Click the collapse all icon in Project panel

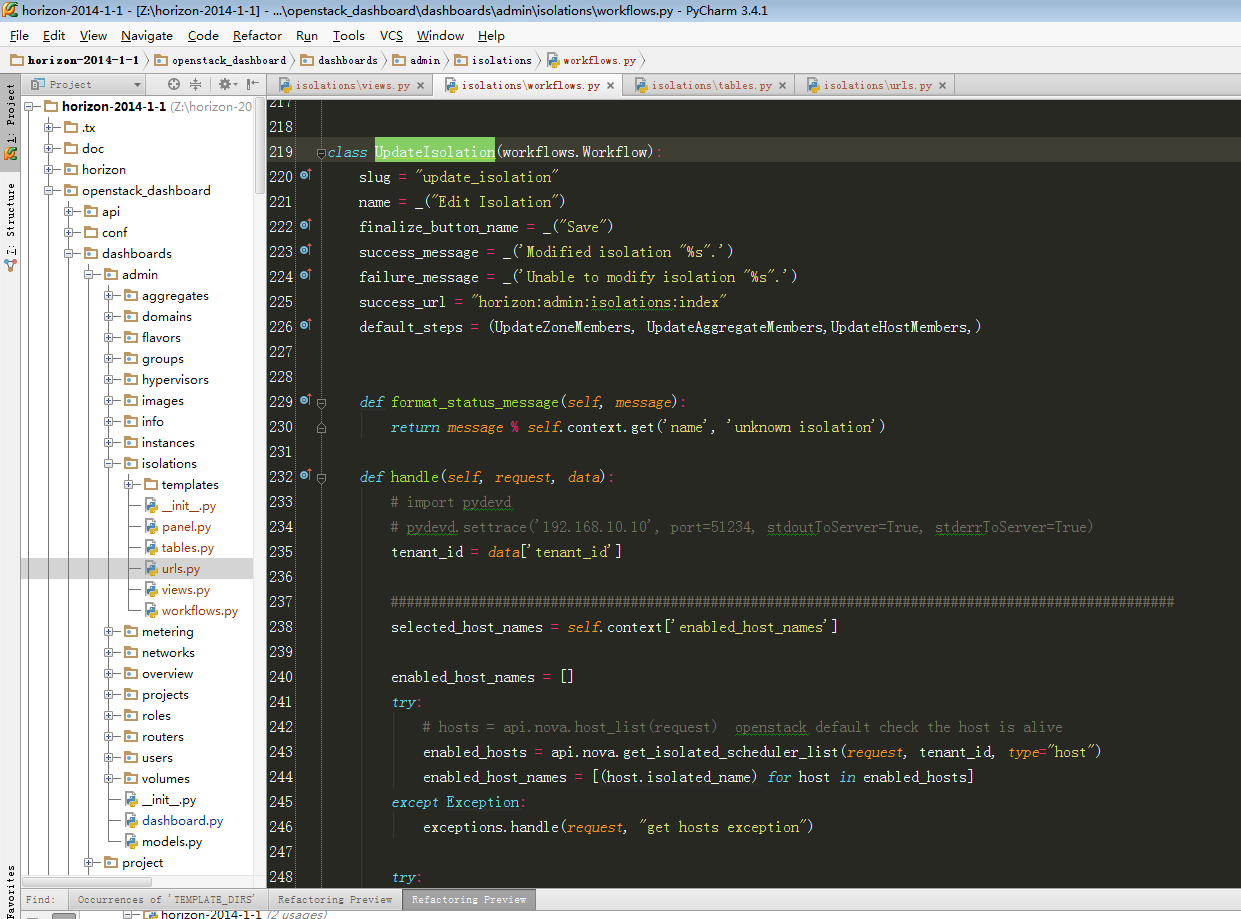pyautogui.click(x=196, y=85)
